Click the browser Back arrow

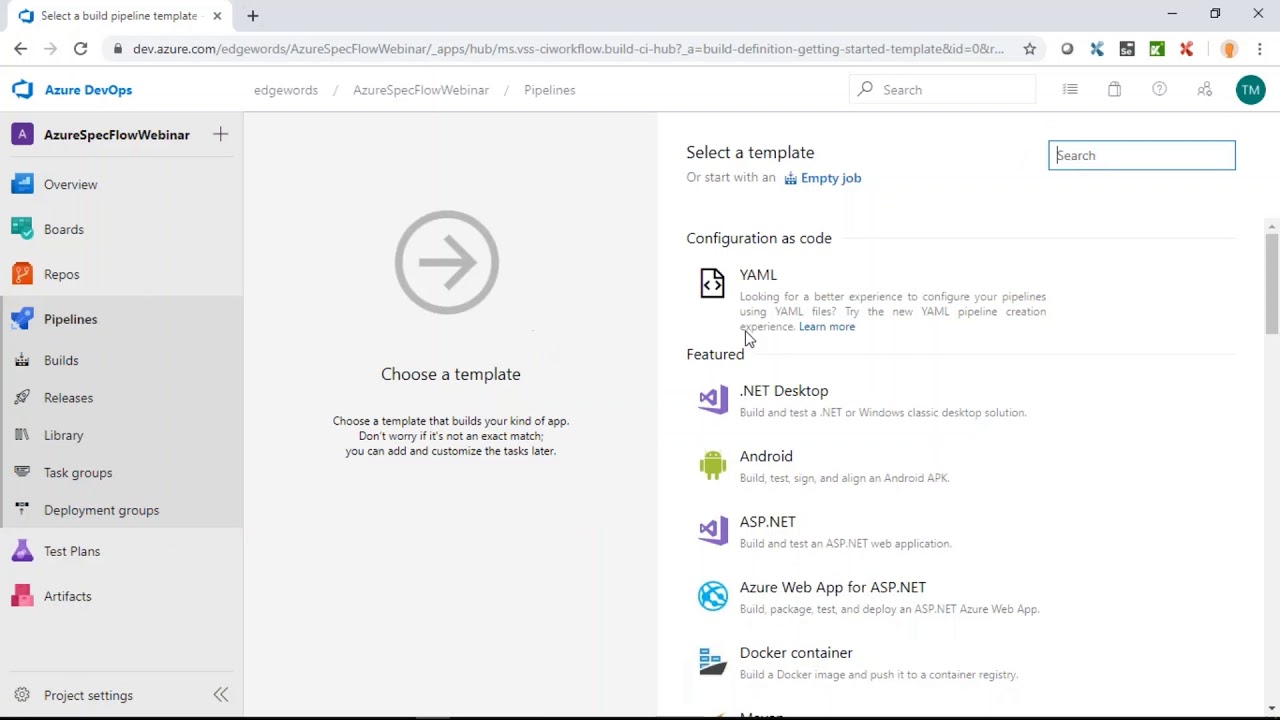click(x=20, y=48)
